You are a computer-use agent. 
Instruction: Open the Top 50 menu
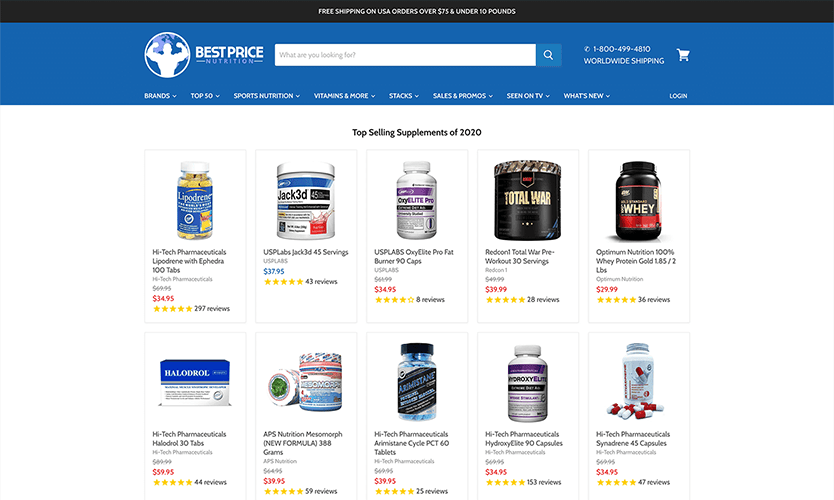point(205,96)
